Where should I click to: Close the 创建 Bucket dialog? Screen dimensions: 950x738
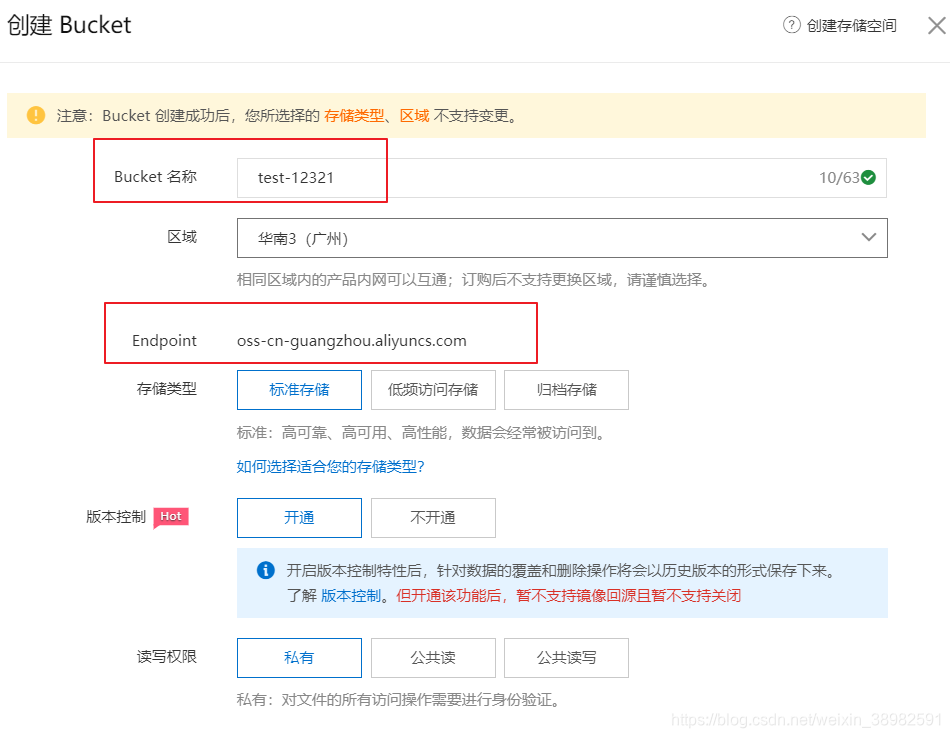pos(936,25)
